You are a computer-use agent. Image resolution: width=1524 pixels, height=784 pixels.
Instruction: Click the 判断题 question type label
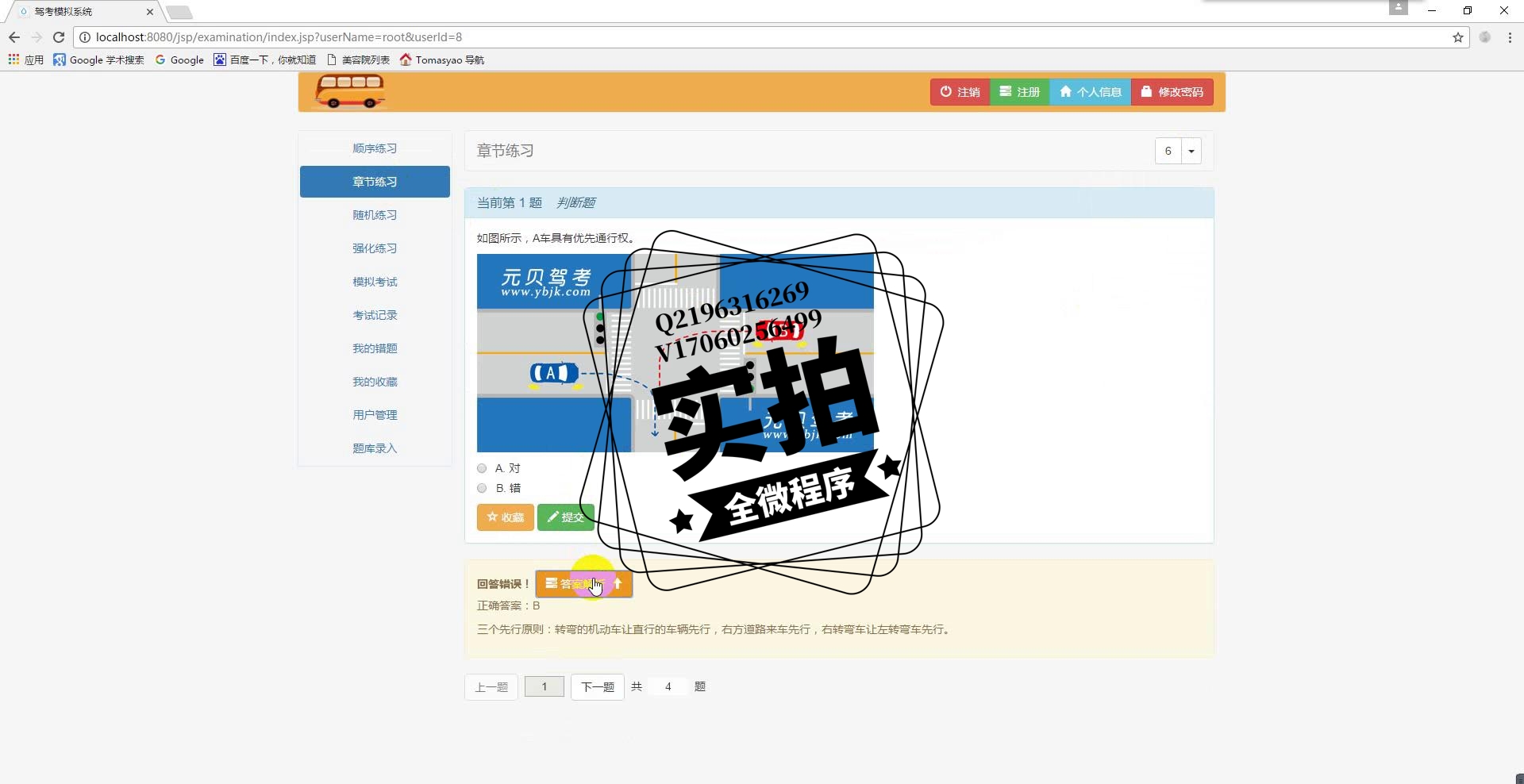(x=575, y=203)
